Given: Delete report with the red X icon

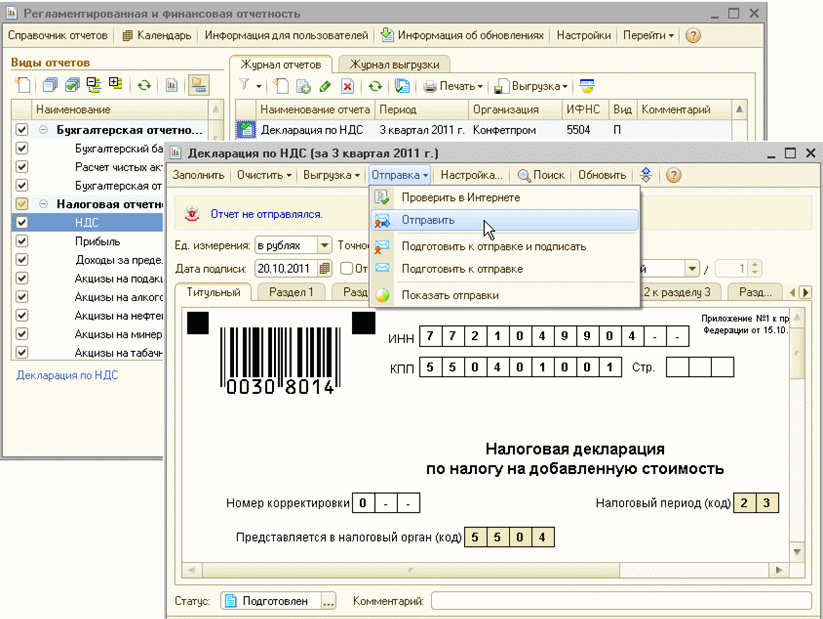Looking at the screenshot, I should pos(347,86).
